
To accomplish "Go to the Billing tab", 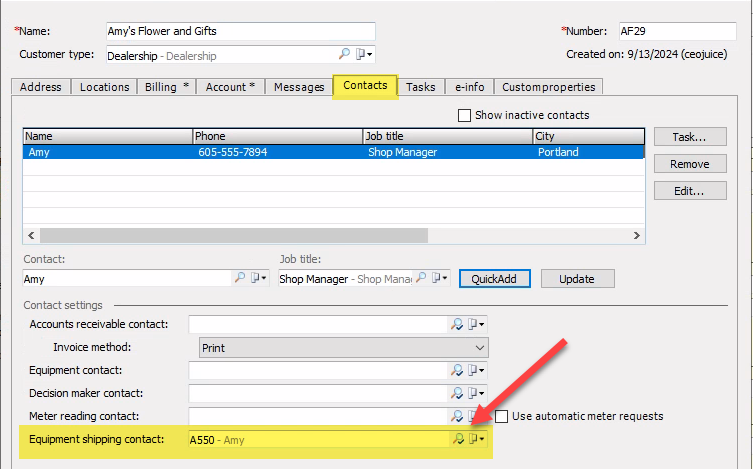I will 167,87.
